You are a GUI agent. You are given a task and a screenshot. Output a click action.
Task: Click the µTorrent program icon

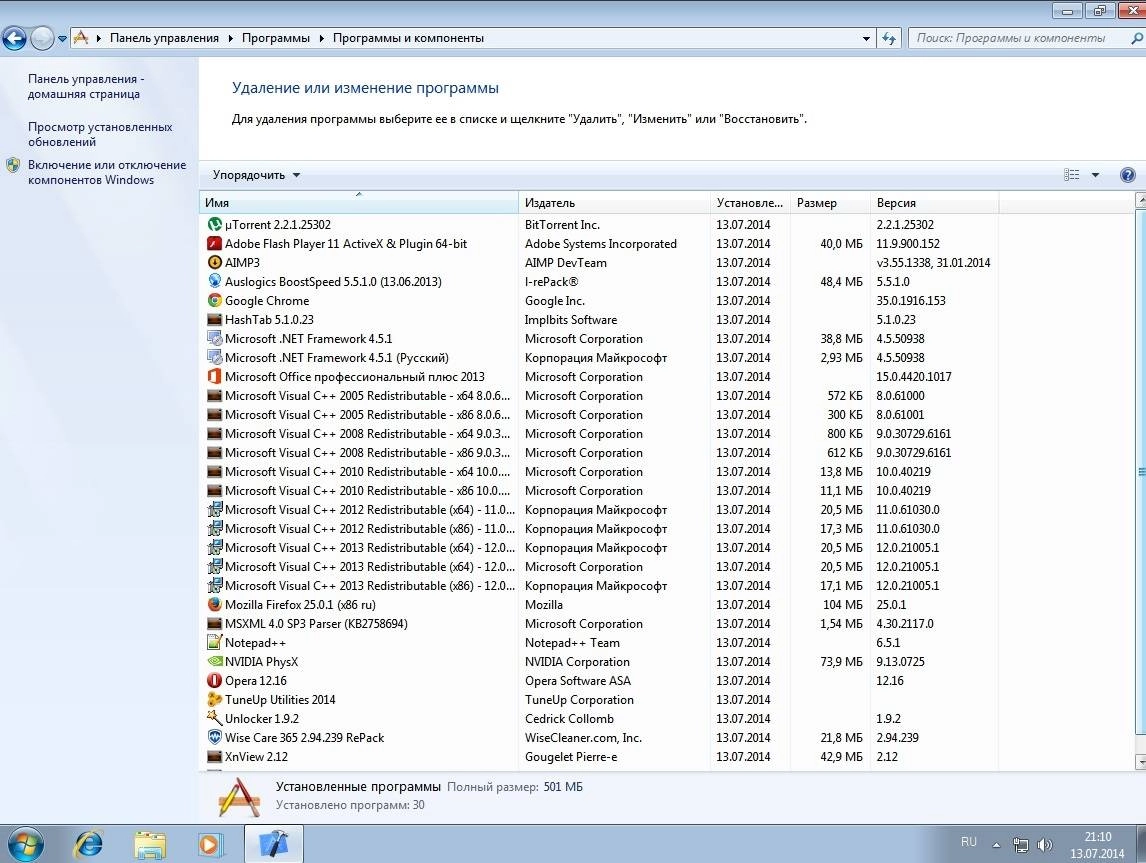pyautogui.click(x=214, y=224)
